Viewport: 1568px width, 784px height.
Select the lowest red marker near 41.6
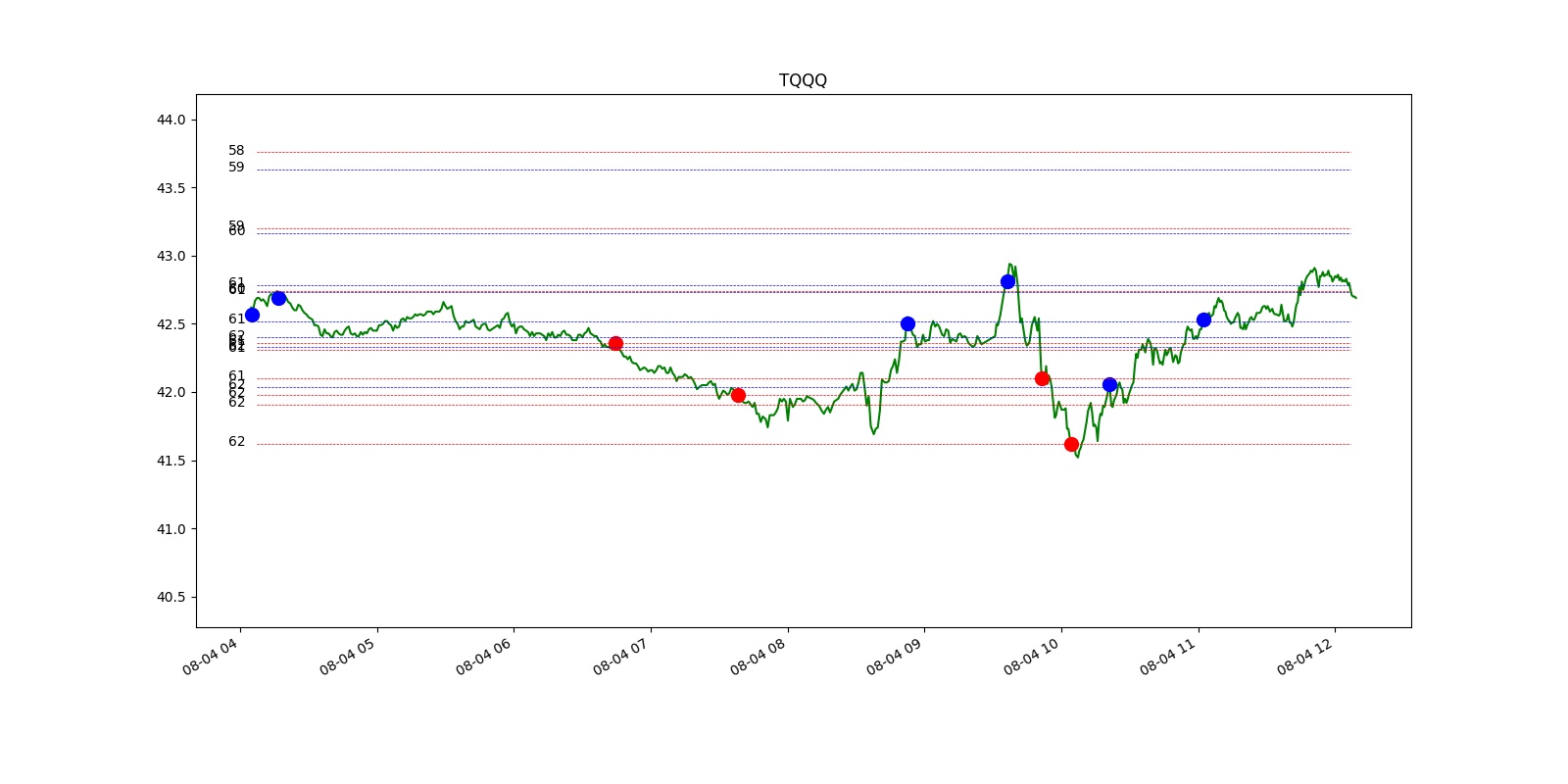1071,444
